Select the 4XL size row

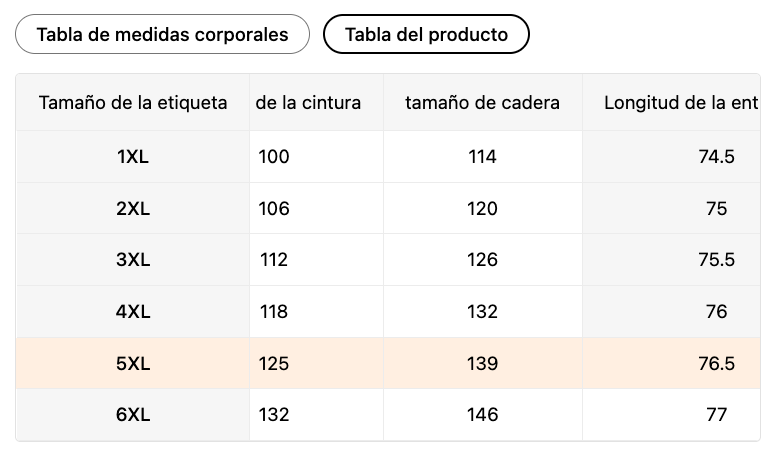[133, 312]
